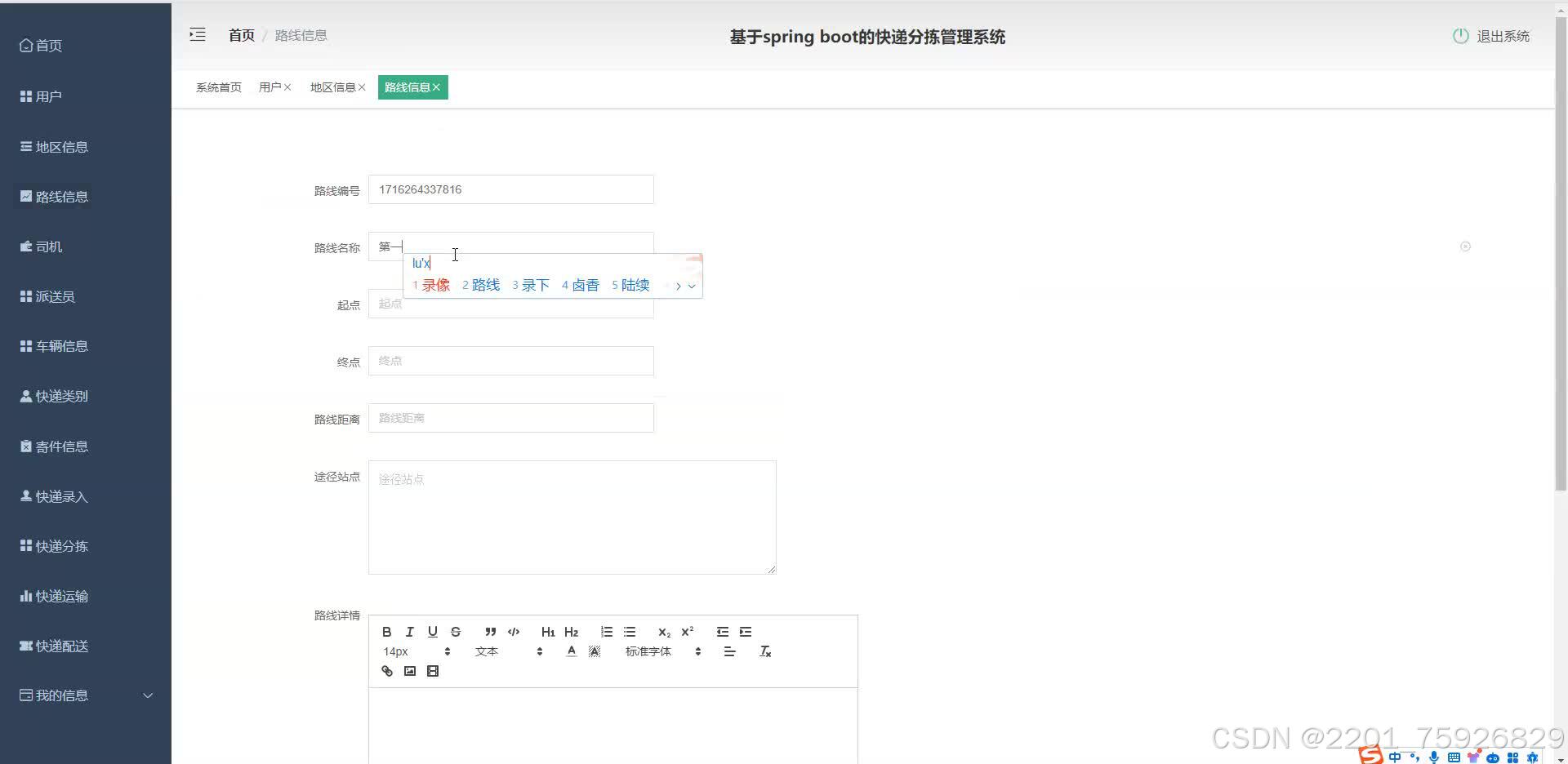Insert a video into the editor
Image resolution: width=1568 pixels, height=764 pixels.
click(x=433, y=671)
